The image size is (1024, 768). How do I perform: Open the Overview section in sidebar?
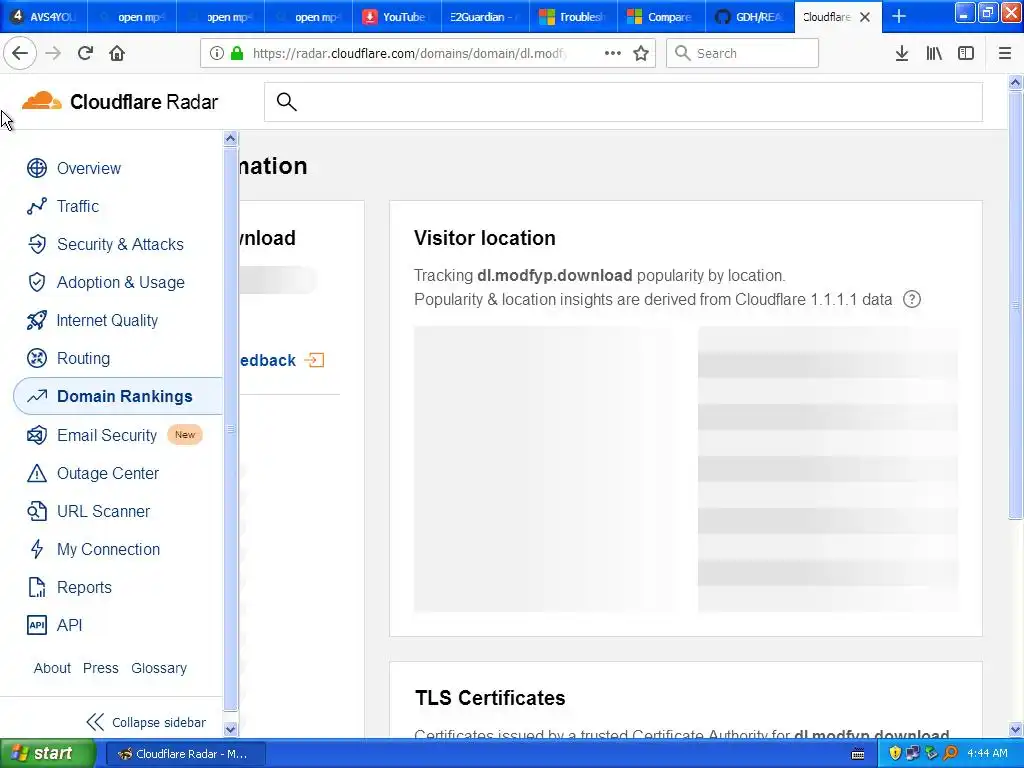(x=88, y=168)
